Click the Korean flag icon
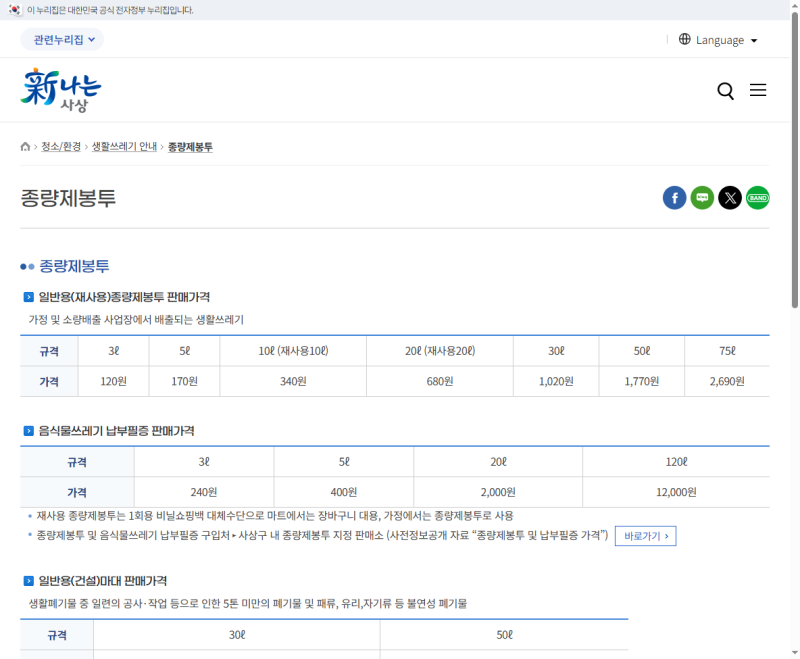Image resolution: width=800 pixels, height=659 pixels. [x=14, y=10]
